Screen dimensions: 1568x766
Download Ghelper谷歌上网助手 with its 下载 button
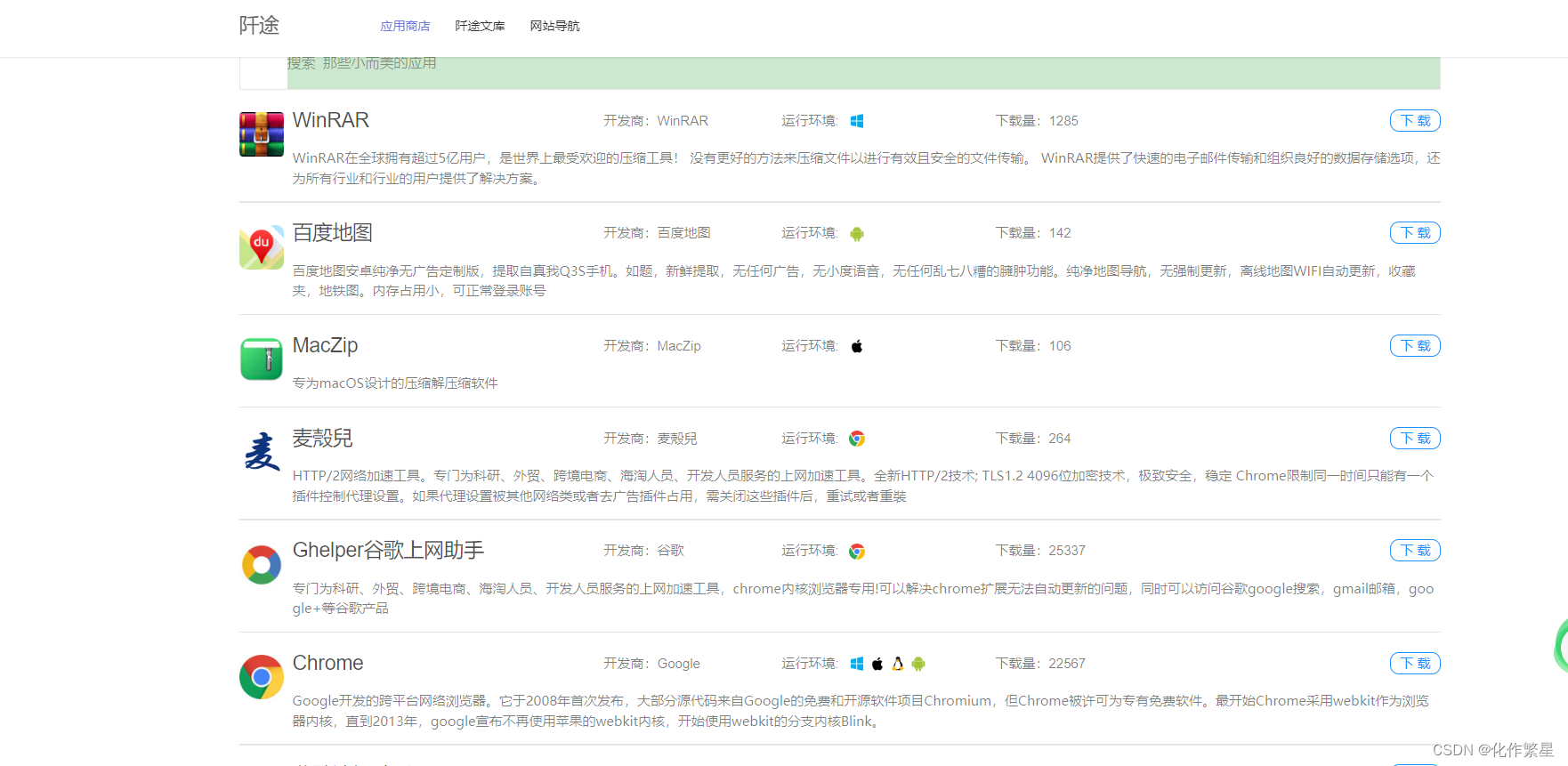tap(1415, 550)
